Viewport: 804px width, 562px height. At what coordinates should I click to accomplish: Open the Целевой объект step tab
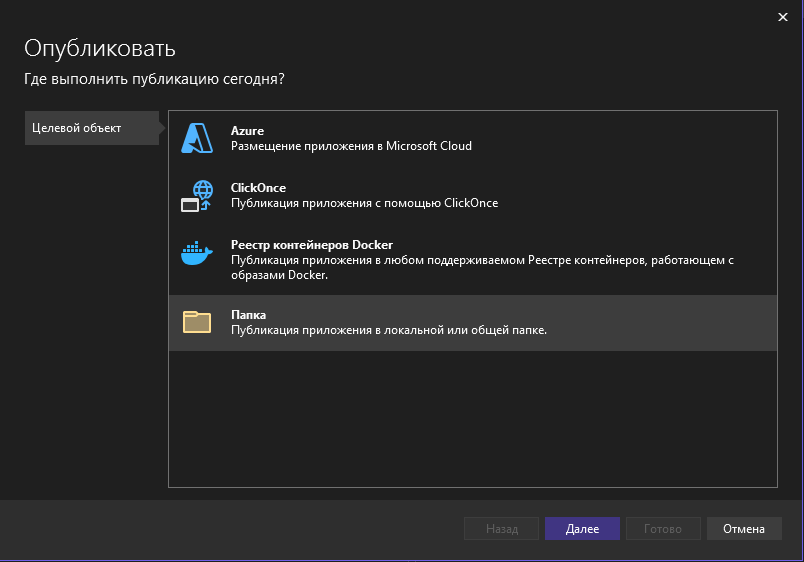90,128
